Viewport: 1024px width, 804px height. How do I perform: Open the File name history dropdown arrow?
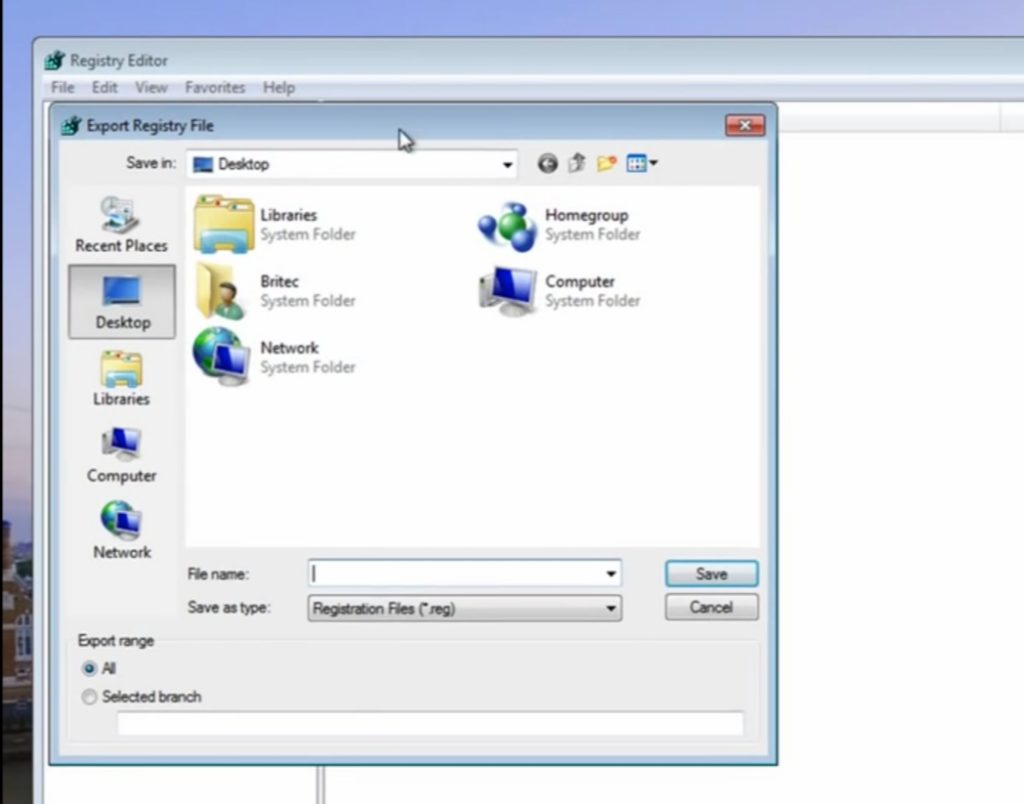tap(610, 574)
